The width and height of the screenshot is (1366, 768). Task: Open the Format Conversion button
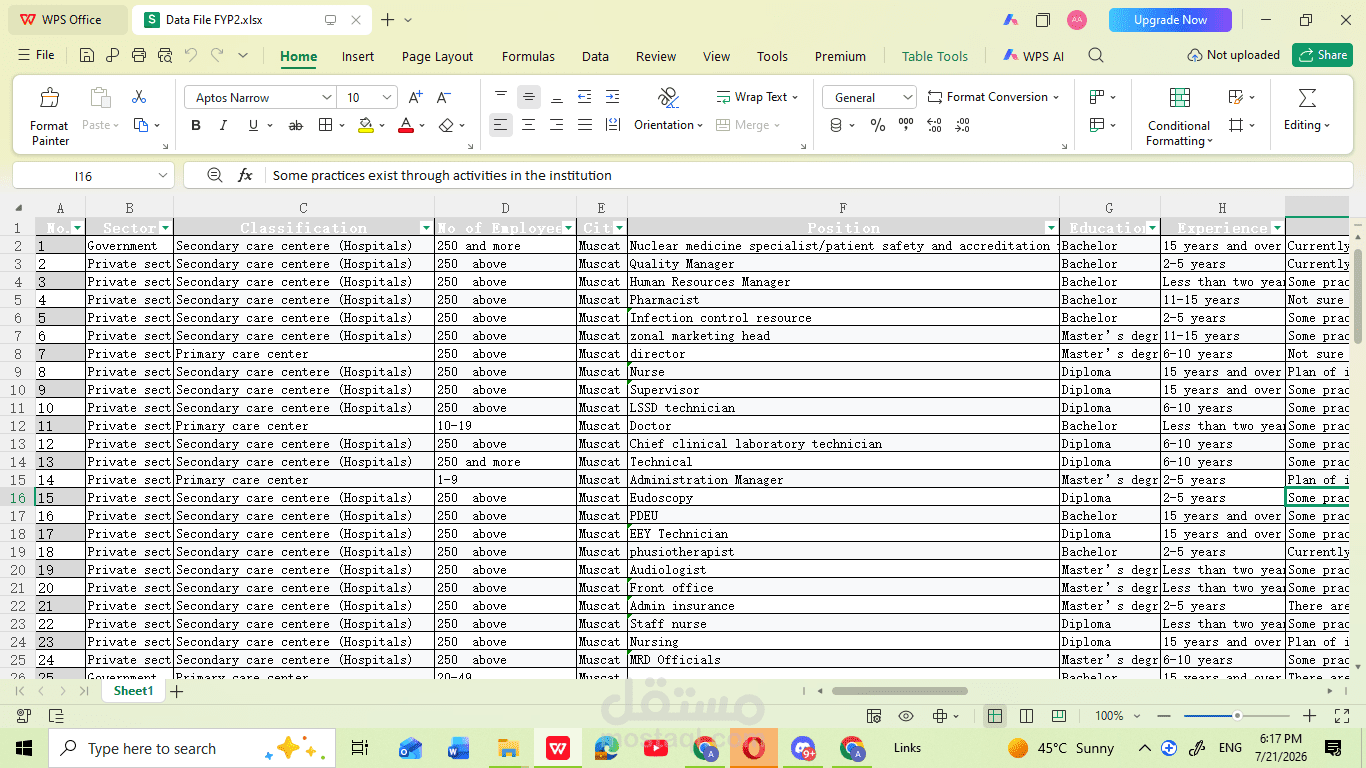coord(993,97)
